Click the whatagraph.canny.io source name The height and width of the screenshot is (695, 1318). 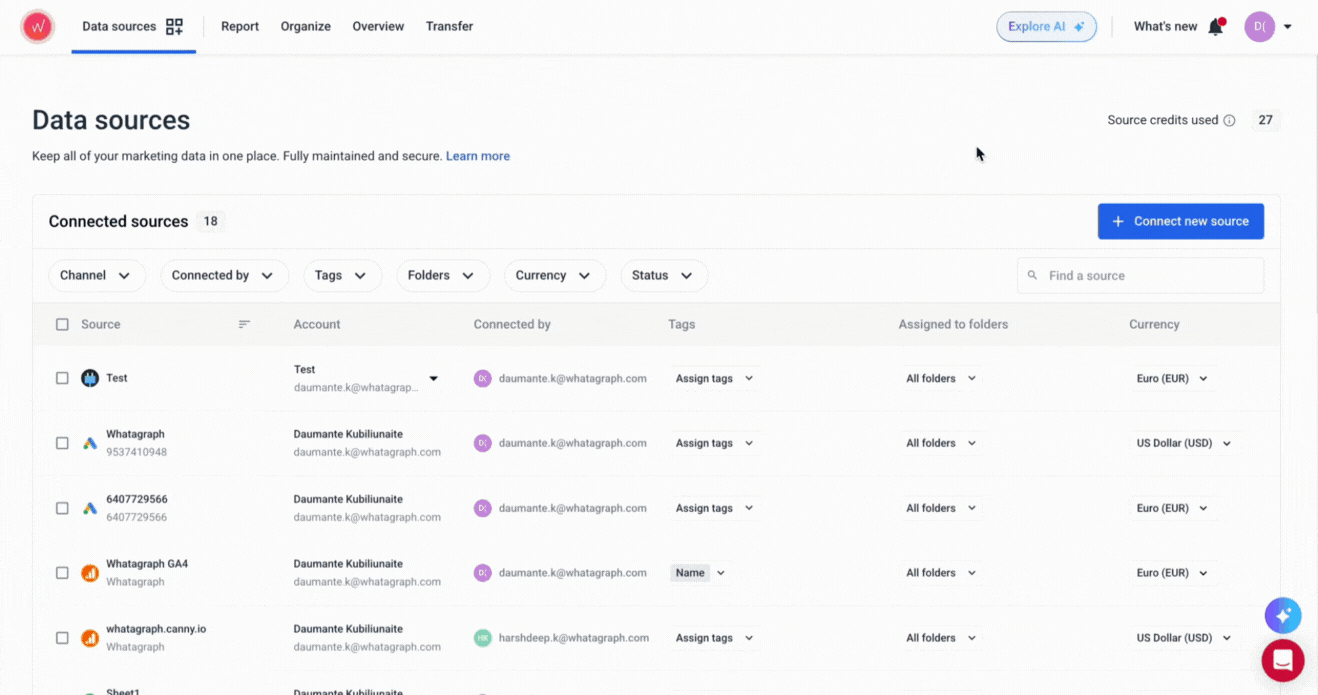pyautogui.click(x=156, y=629)
